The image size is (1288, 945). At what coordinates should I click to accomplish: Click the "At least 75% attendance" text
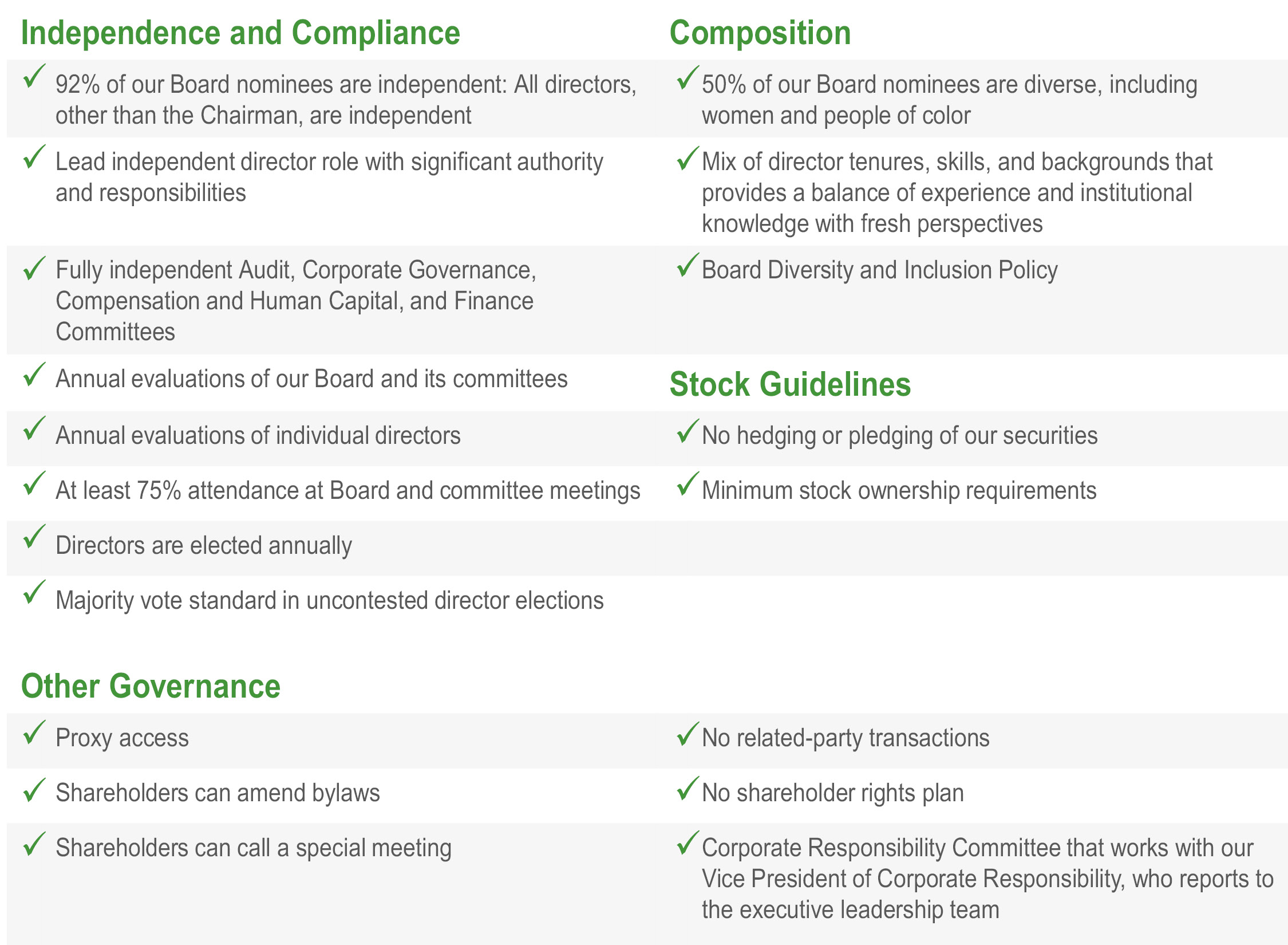pos(347,491)
